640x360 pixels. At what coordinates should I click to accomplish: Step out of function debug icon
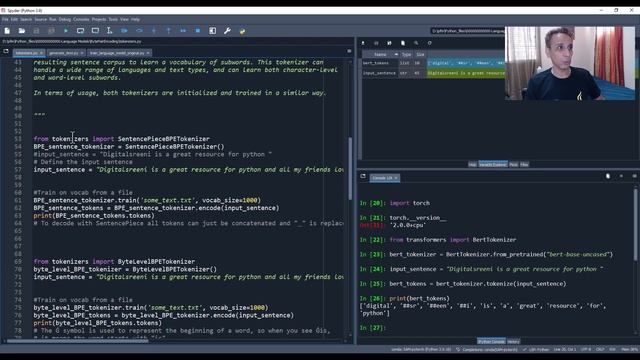(169, 31)
